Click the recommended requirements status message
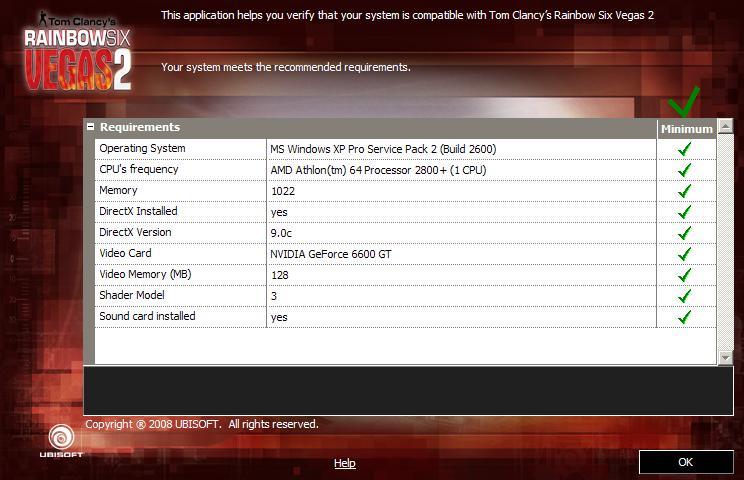744x480 pixels. click(286, 67)
